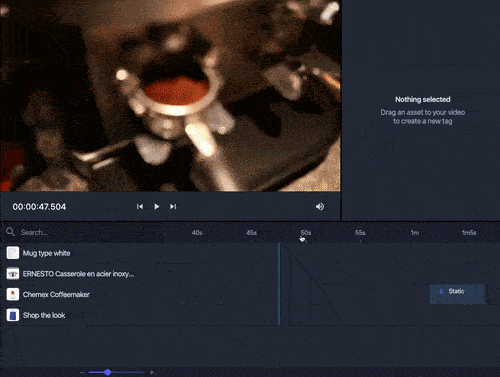The height and width of the screenshot is (377, 500).
Task: Jump to the 1m timeline mark
Action: point(415,233)
